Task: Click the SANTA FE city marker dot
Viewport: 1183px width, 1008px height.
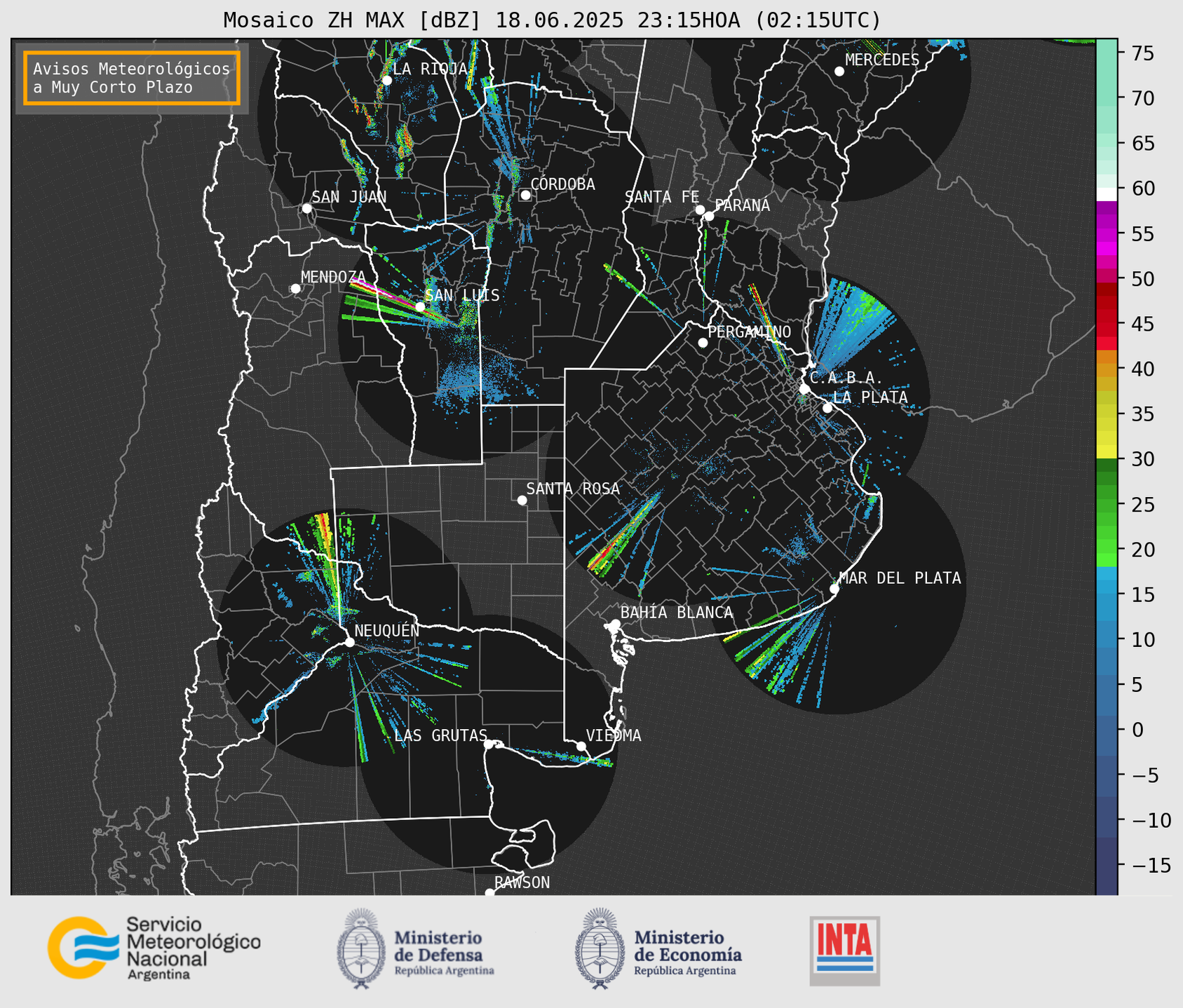Action: click(700, 210)
